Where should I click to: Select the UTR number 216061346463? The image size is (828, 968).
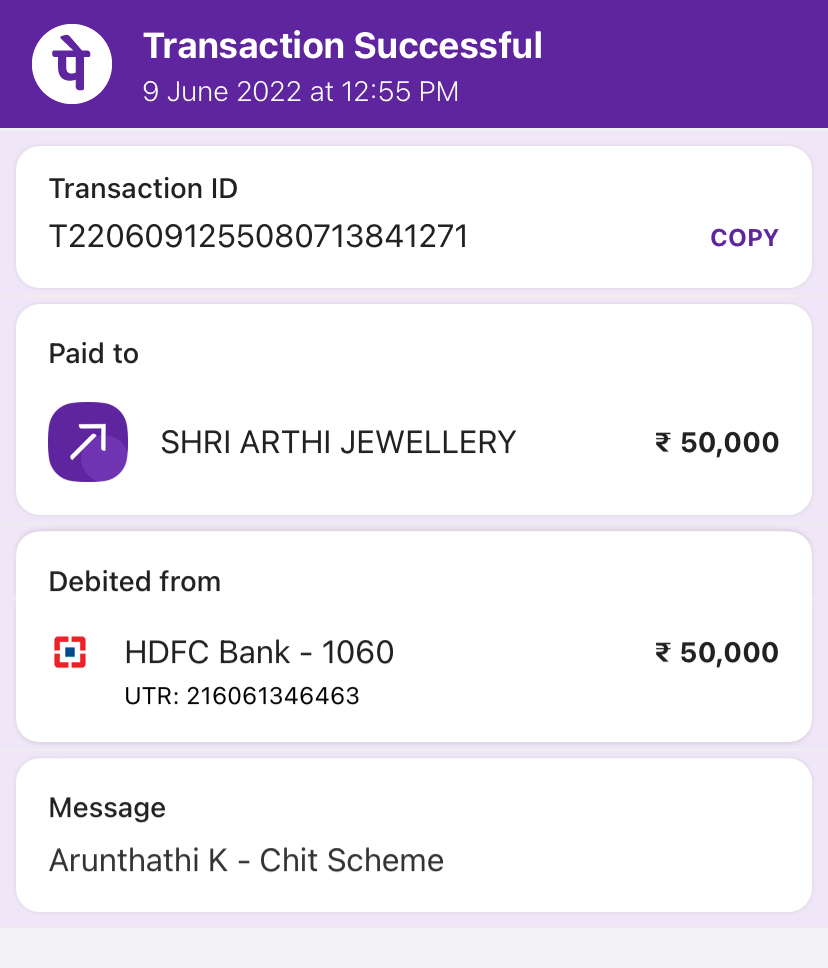[242, 696]
